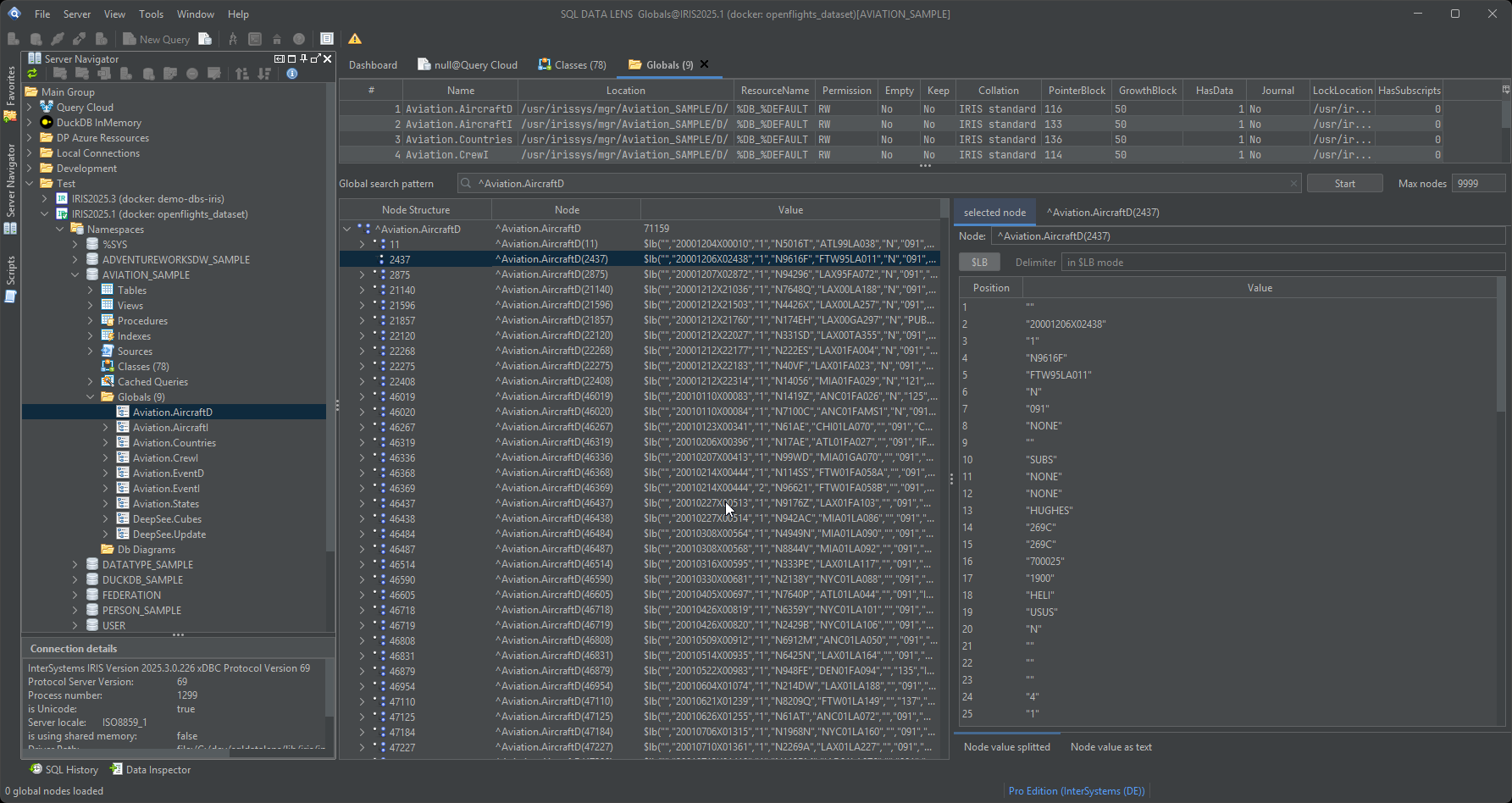
Task: Select the 'selected node' tab
Action: [x=994, y=213]
